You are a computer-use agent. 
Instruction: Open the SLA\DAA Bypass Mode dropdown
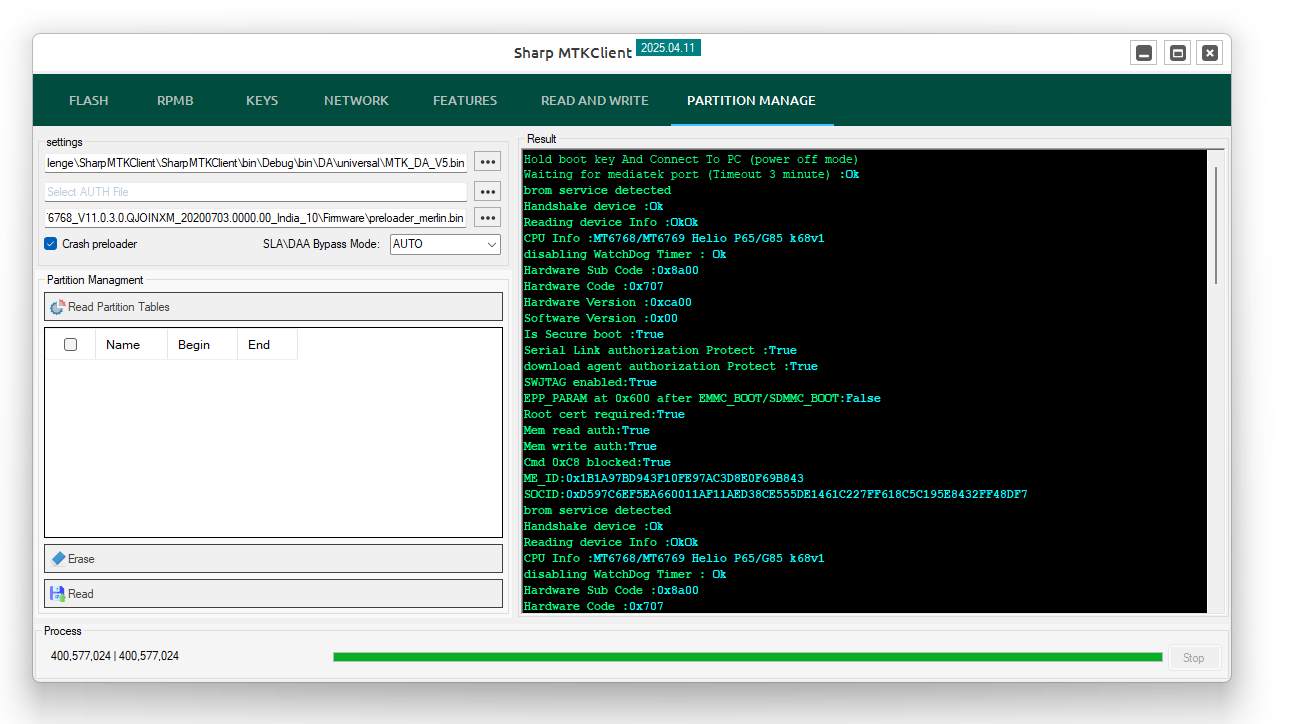pyautogui.click(x=445, y=244)
